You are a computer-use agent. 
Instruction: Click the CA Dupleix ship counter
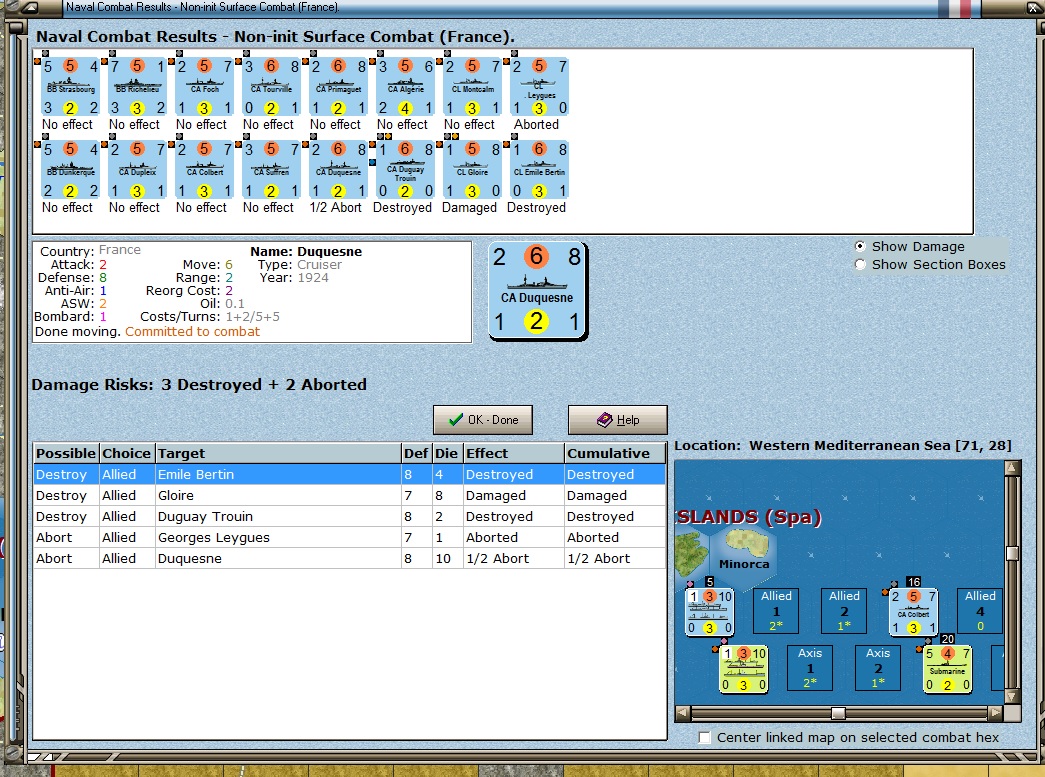tap(137, 171)
